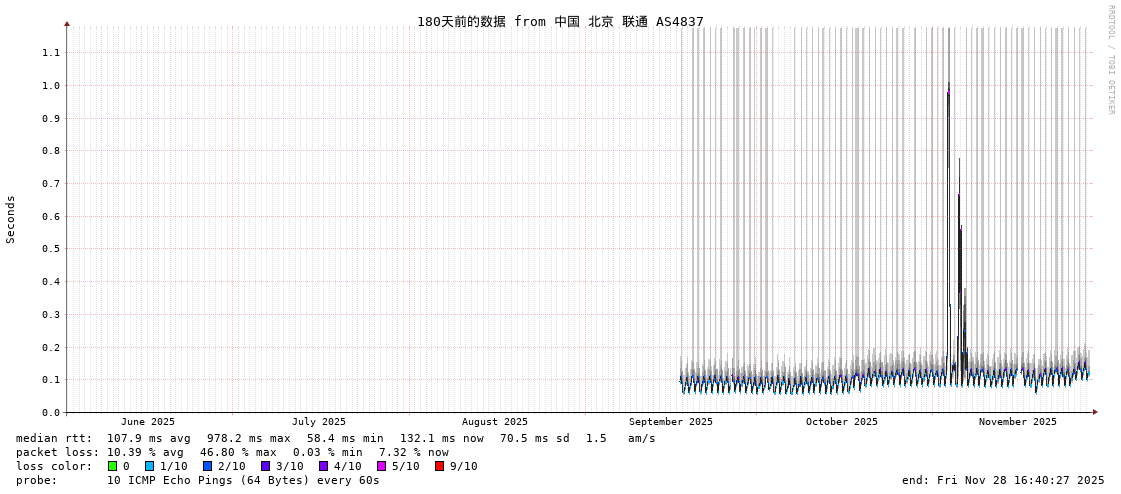This screenshot has height=494, width=1121.
Task: Click the arrow at the x-axis right end
Action: tap(1095, 412)
